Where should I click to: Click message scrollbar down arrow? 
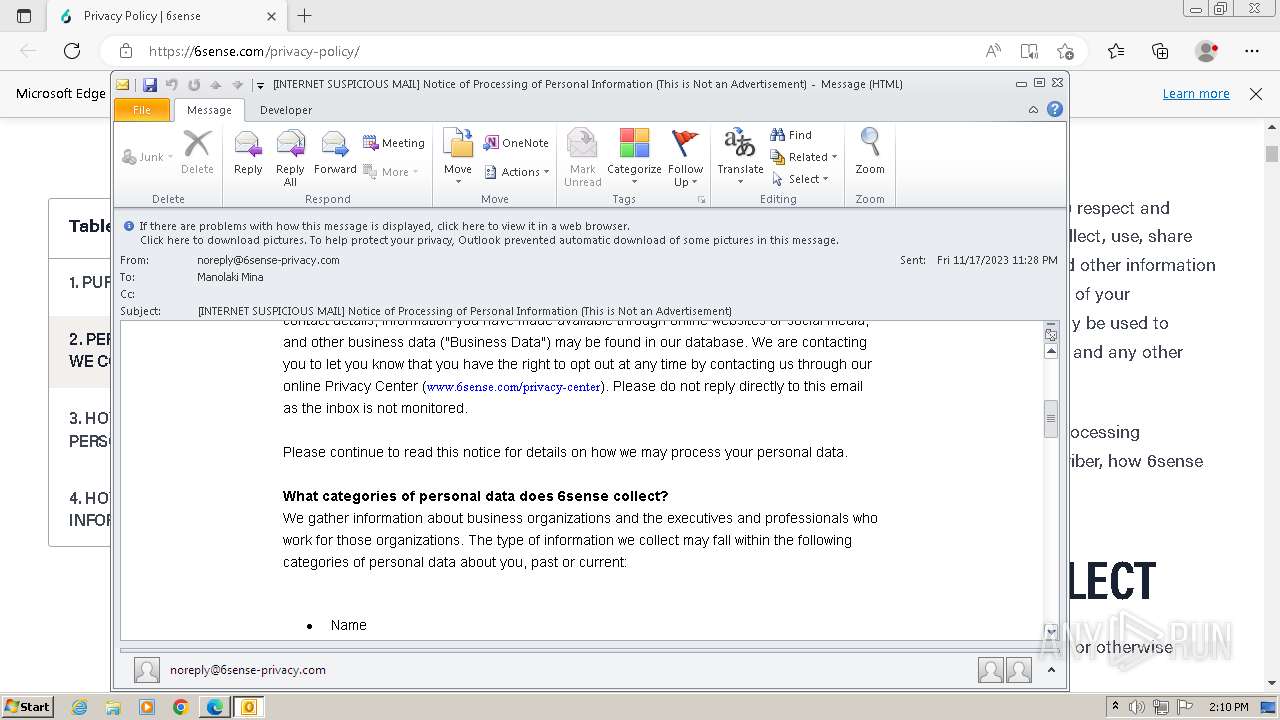point(1051,631)
